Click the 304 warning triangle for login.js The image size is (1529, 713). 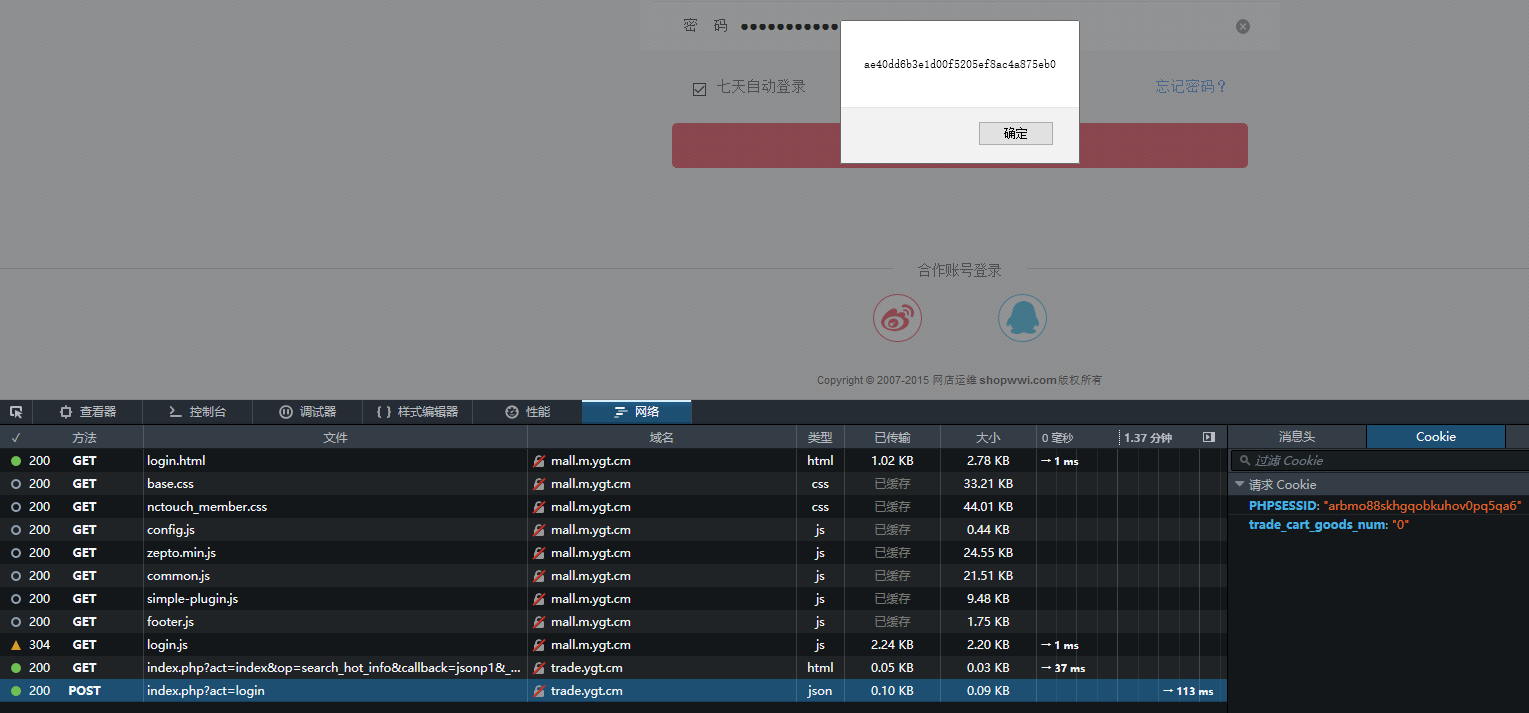click(16, 645)
